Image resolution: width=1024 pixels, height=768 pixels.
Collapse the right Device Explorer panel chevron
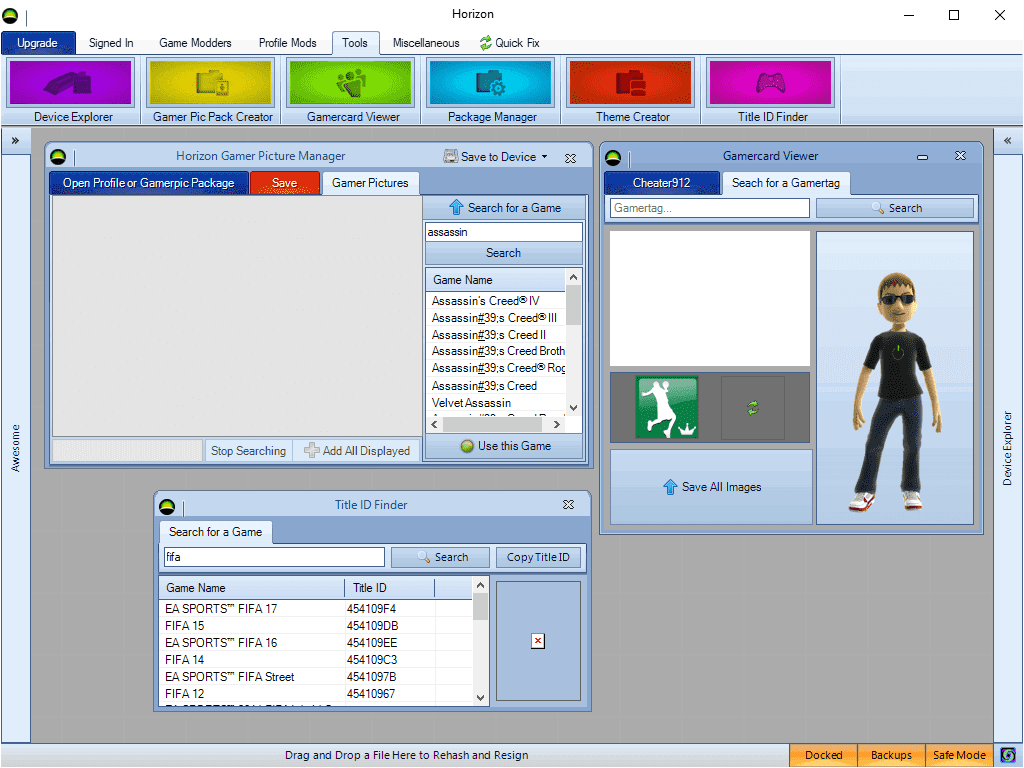[x=1008, y=140]
